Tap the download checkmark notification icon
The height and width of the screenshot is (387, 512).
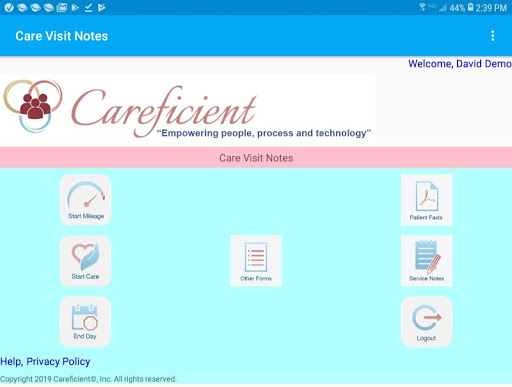pos(88,7)
